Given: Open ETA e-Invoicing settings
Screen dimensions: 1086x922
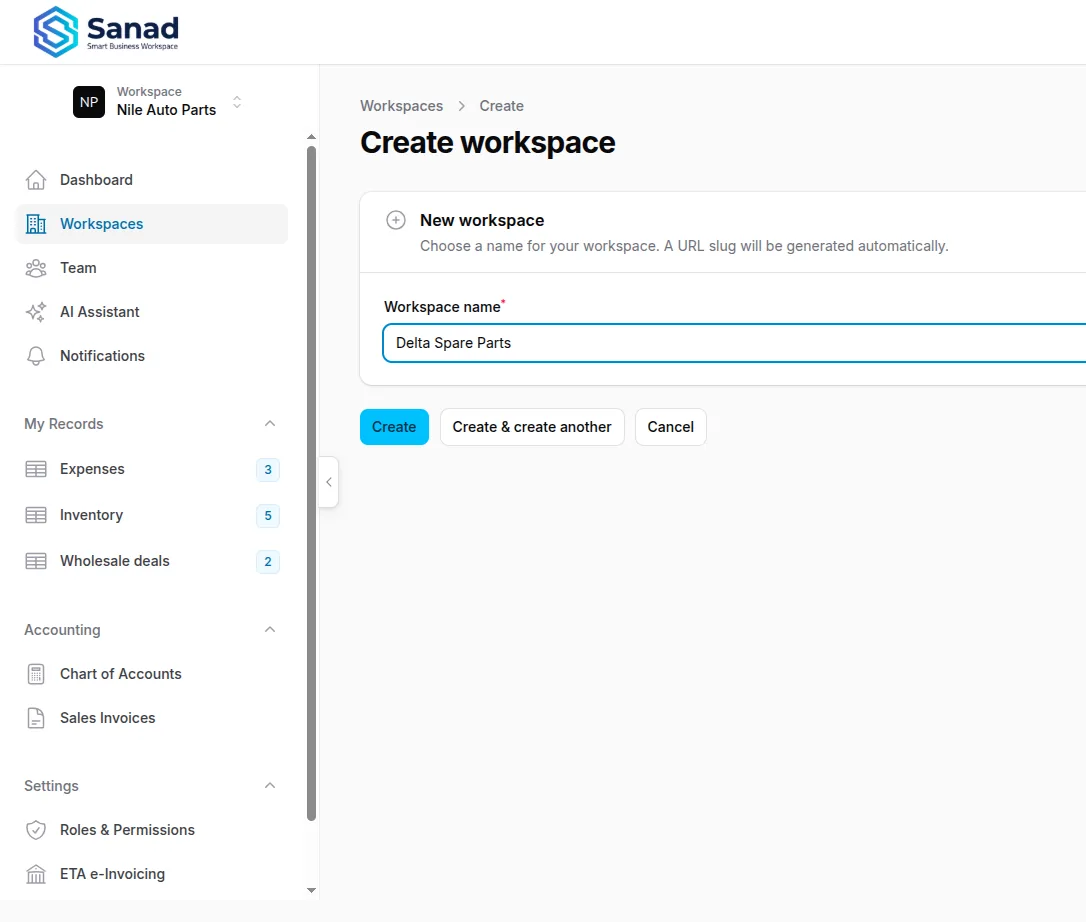Looking at the screenshot, I should (x=152, y=874).
